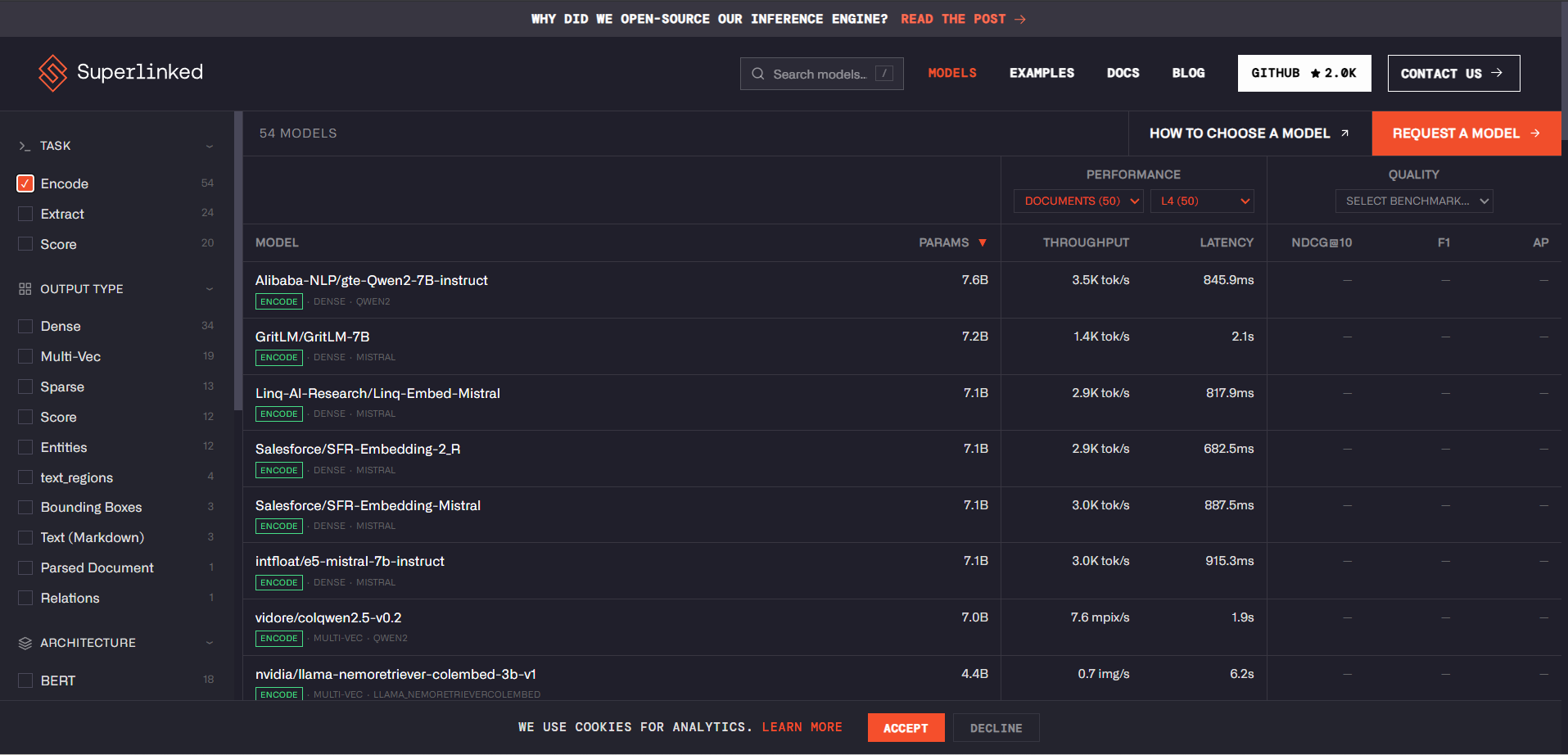Check the BERT architecture checkbox
This screenshot has width=1568, height=755.
tap(25, 680)
